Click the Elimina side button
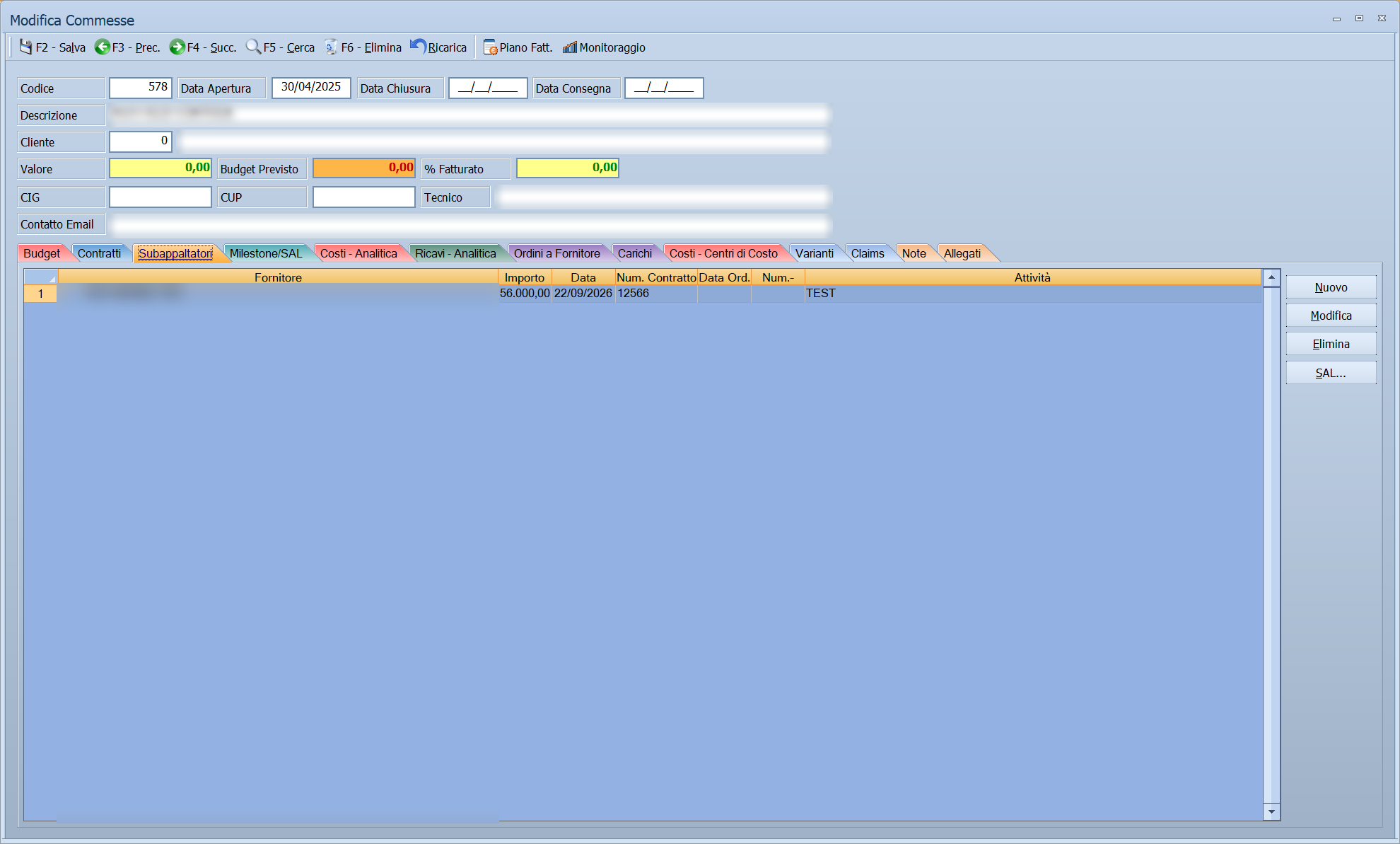Screen dimensions: 1400x844 [1331, 344]
